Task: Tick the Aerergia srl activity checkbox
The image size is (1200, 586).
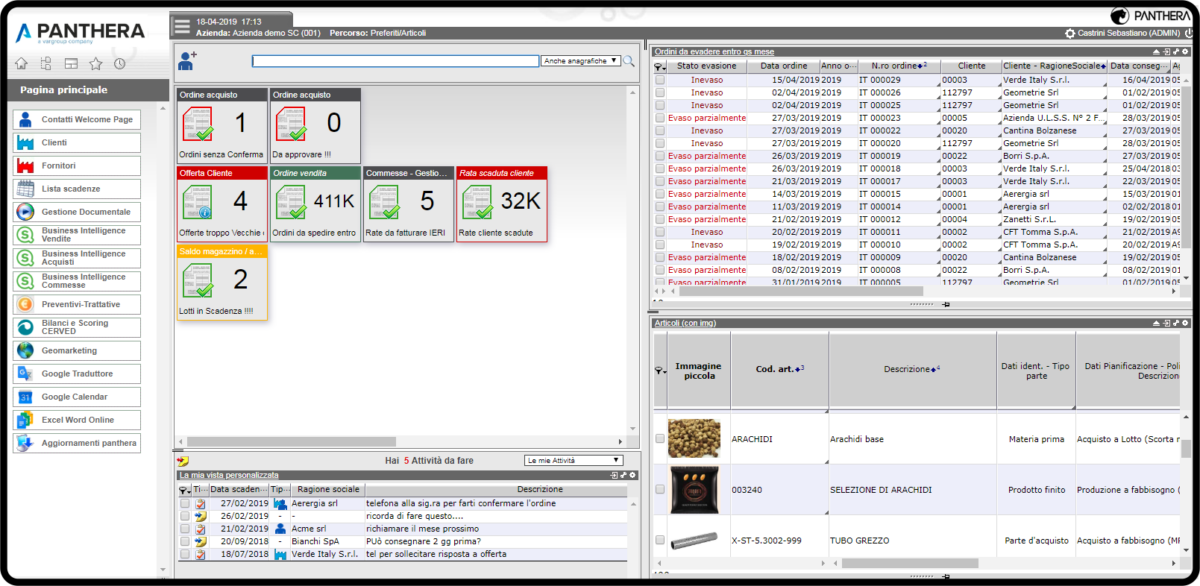Action: (x=184, y=504)
